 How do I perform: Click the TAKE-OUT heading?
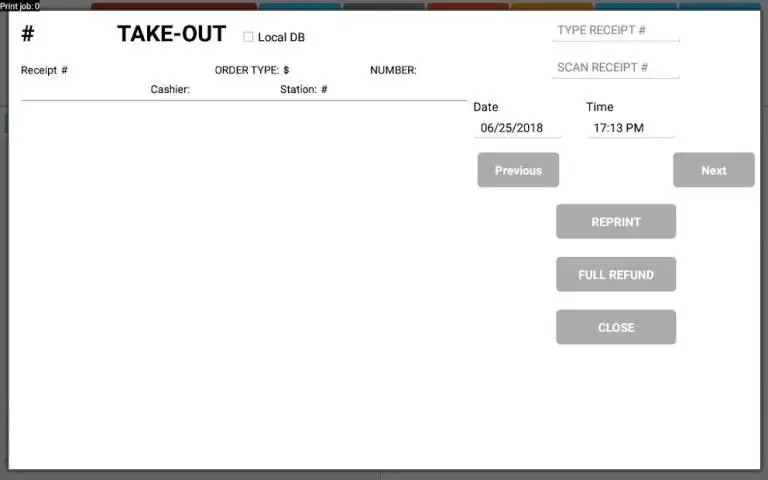point(171,34)
